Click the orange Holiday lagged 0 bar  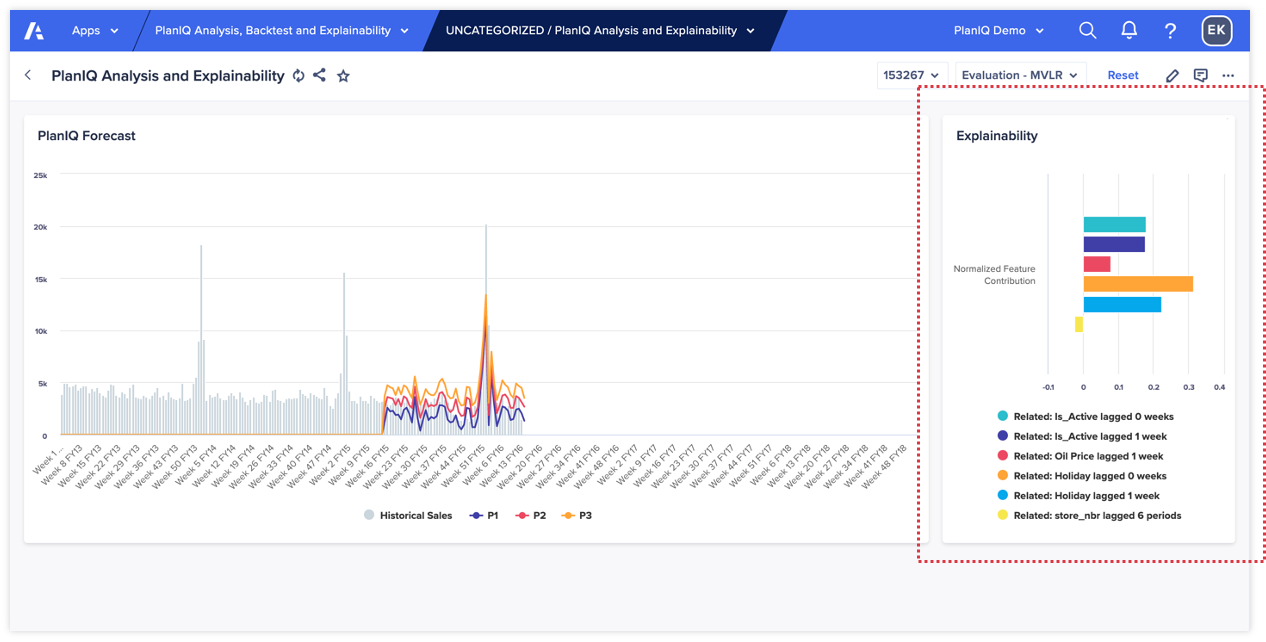(1138, 284)
